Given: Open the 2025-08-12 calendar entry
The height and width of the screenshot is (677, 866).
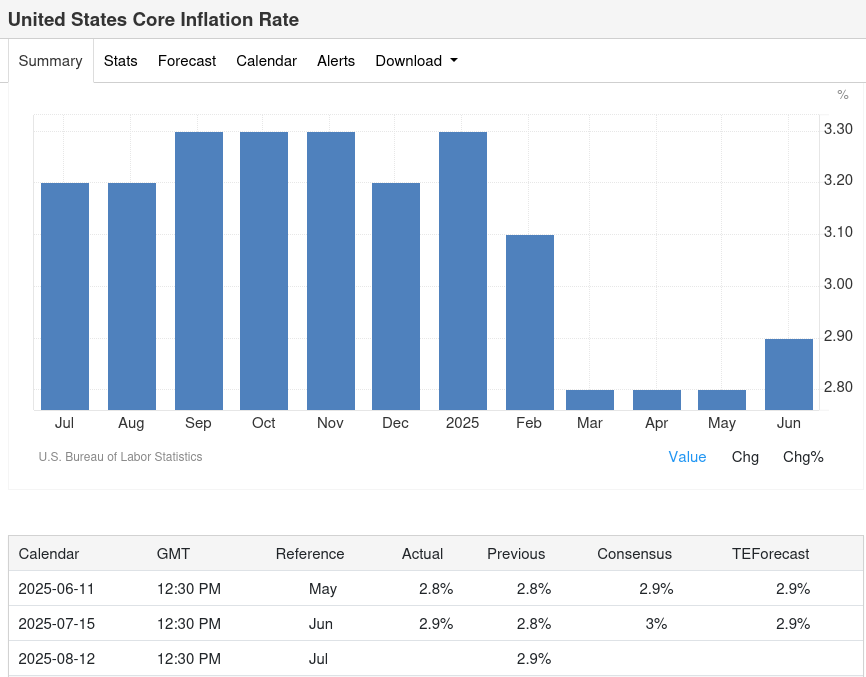Looking at the screenshot, I should tap(57, 659).
